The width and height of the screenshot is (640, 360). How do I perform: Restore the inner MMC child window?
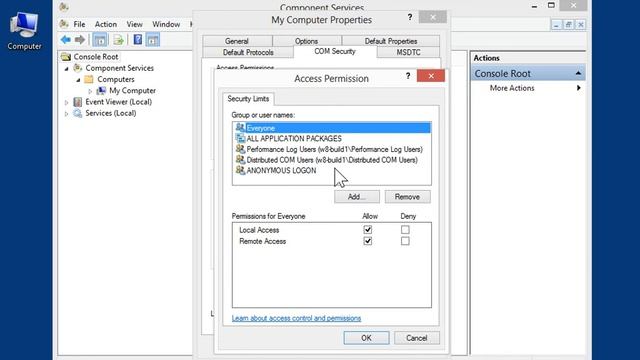(x=568, y=25)
